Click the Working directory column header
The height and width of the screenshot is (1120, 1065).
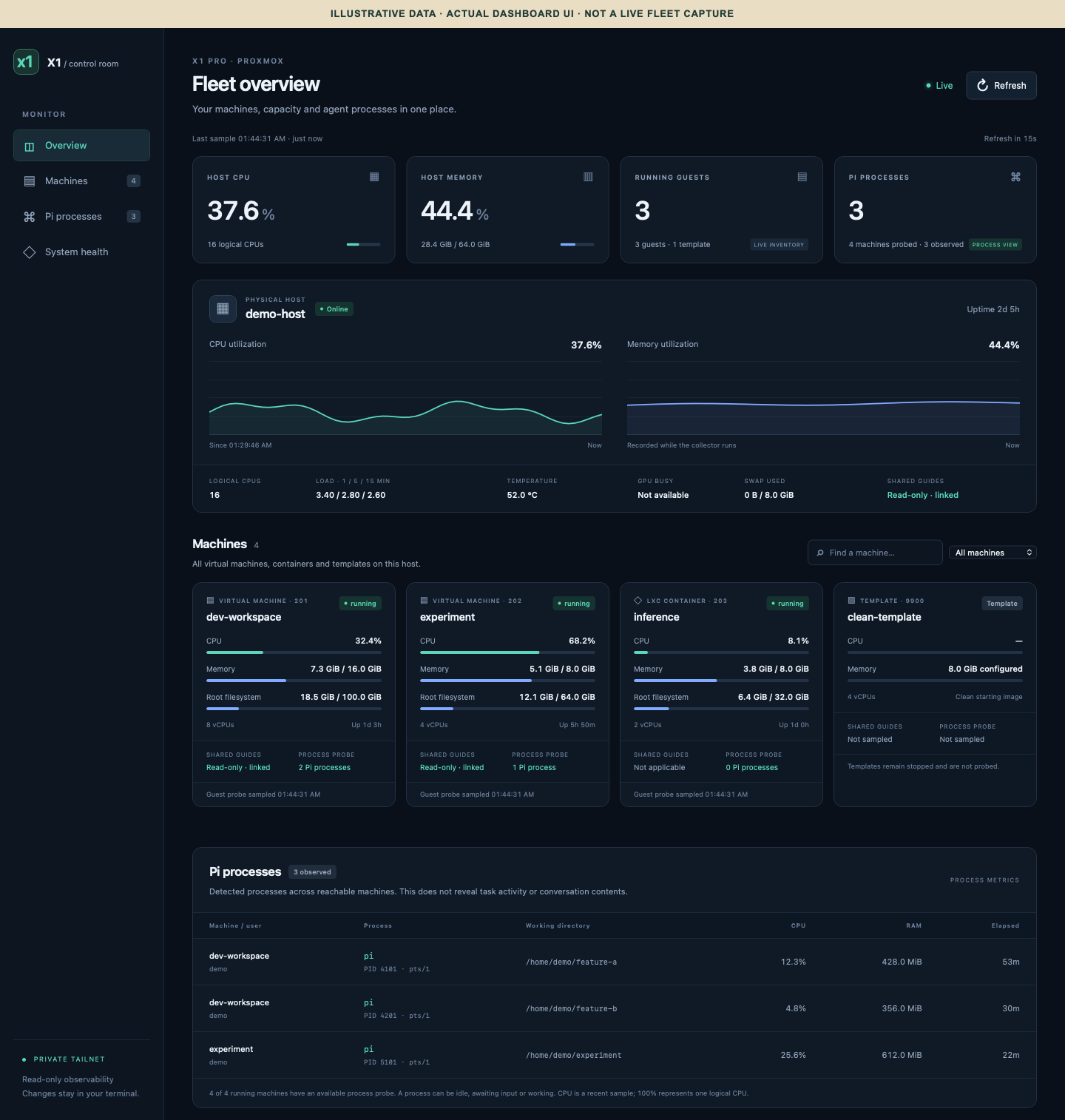pos(558,926)
